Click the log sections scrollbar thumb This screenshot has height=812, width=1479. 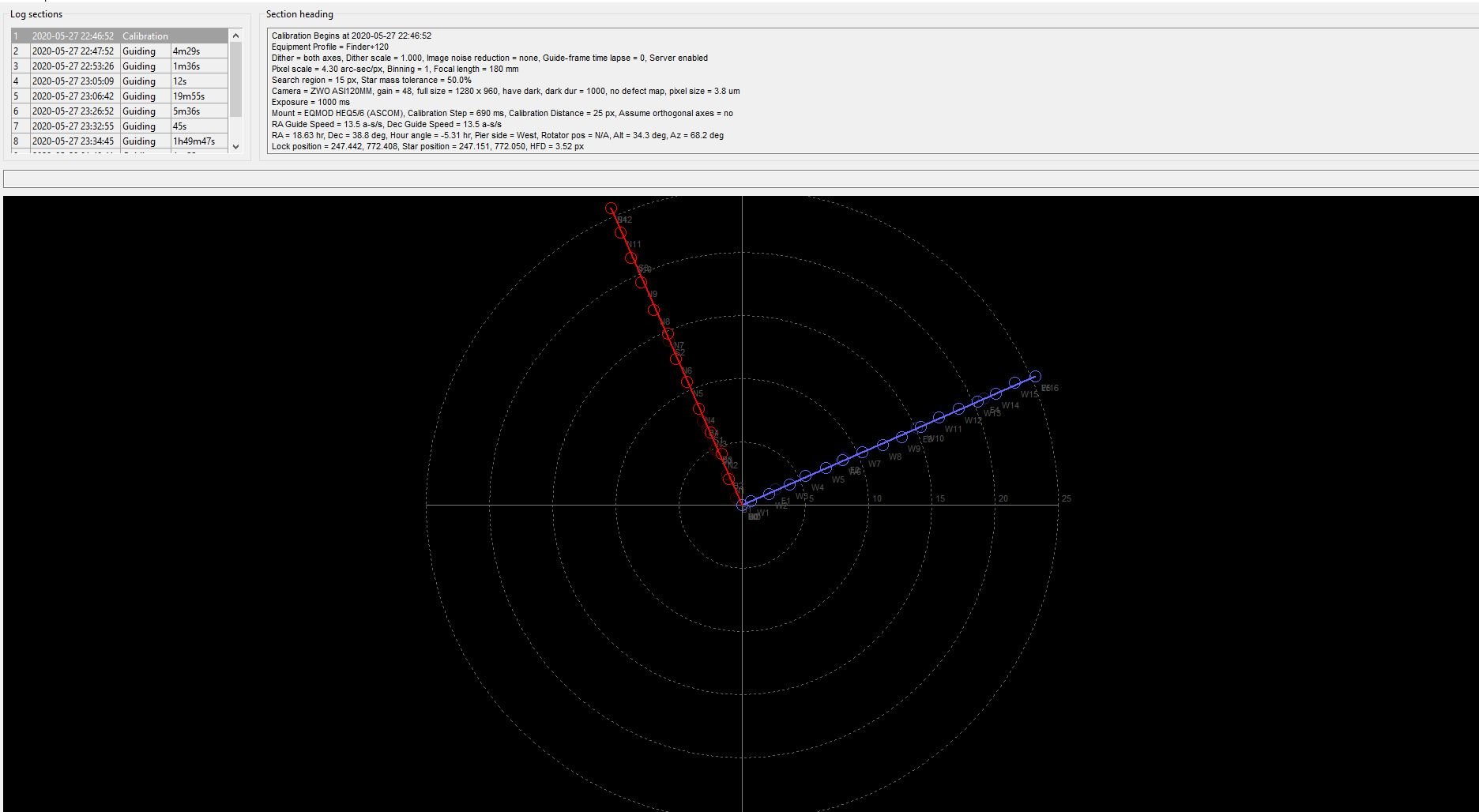point(235,79)
